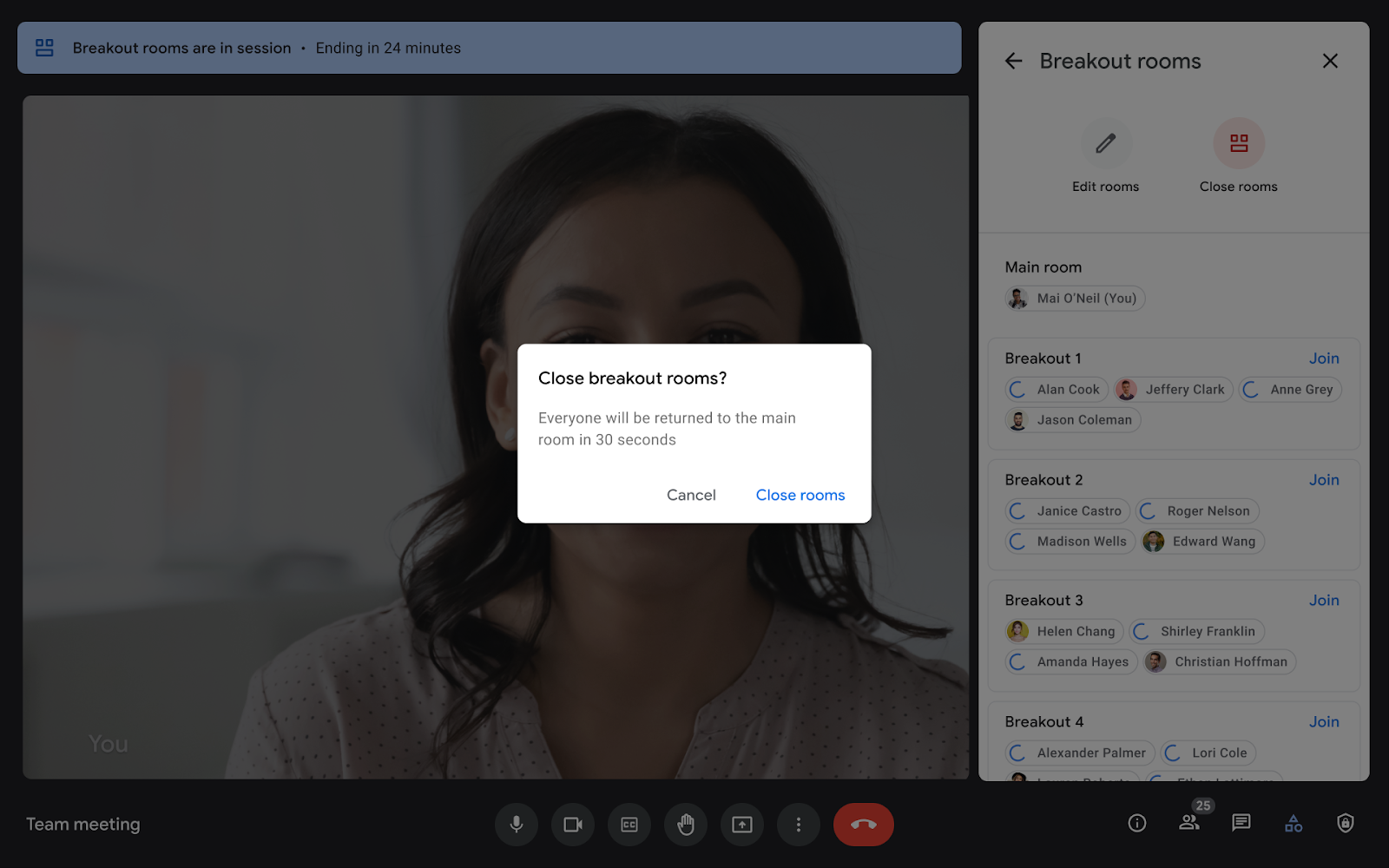
Task: Select Roger Nelson participant chip
Action: pyautogui.click(x=1197, y=511)
